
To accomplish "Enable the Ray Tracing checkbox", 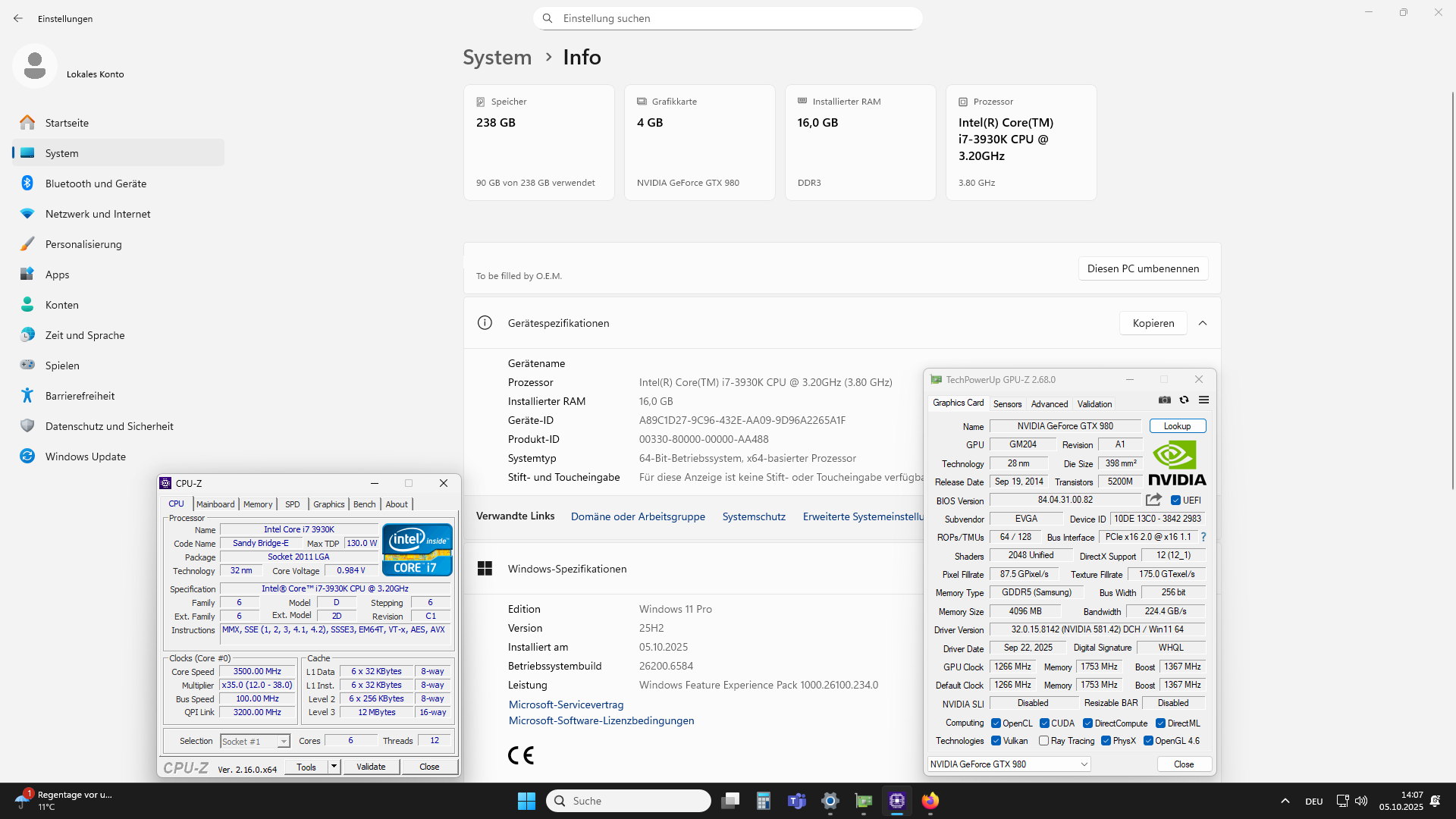I will click(1043, 741).
